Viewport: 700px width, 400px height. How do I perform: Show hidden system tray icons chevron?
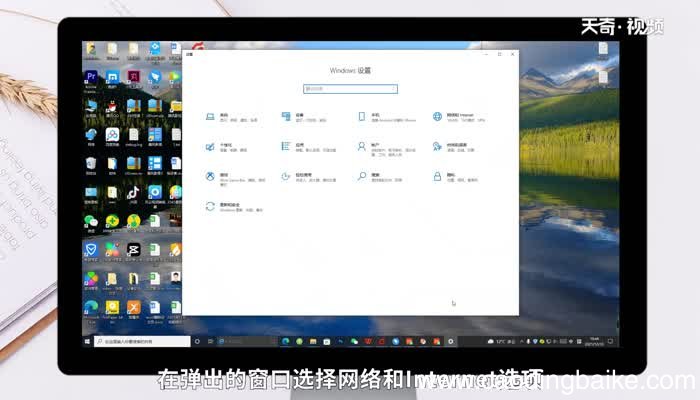[x=521, y=342]
